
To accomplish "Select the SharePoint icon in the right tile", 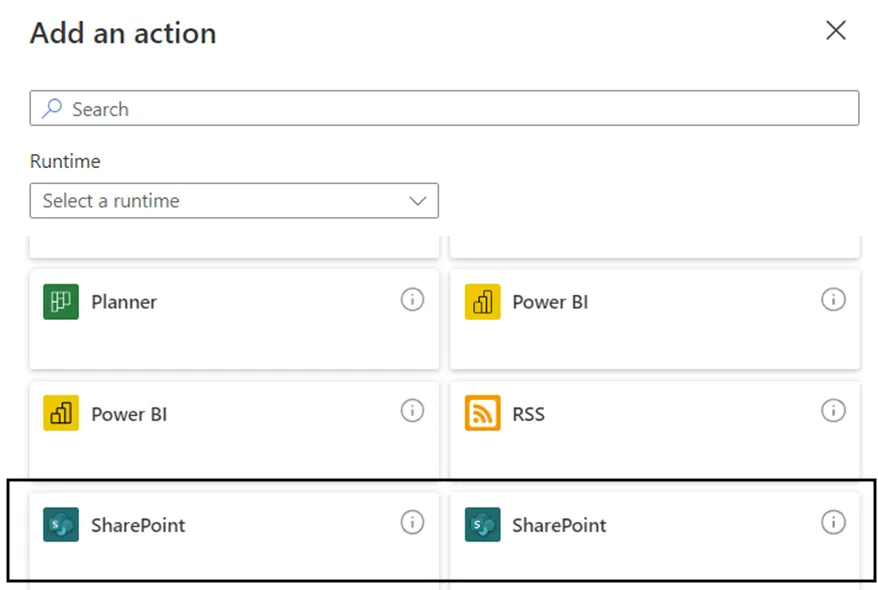I will point(483,524).
